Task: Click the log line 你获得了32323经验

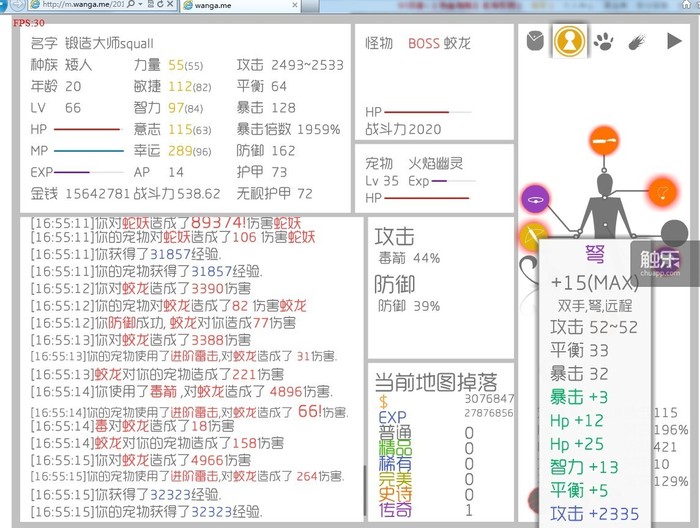Action: click(126, 495)
